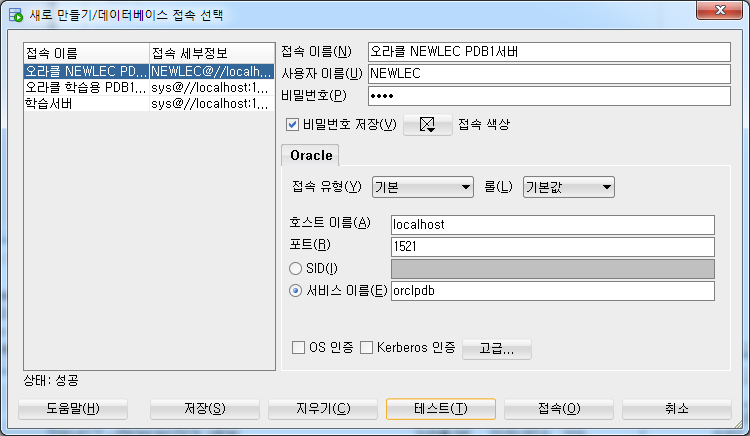Image resolution: width=750 pixels, height=436 pixels.
Task: Enable the OS 인증 checkbox
Action: click(298, 348)
